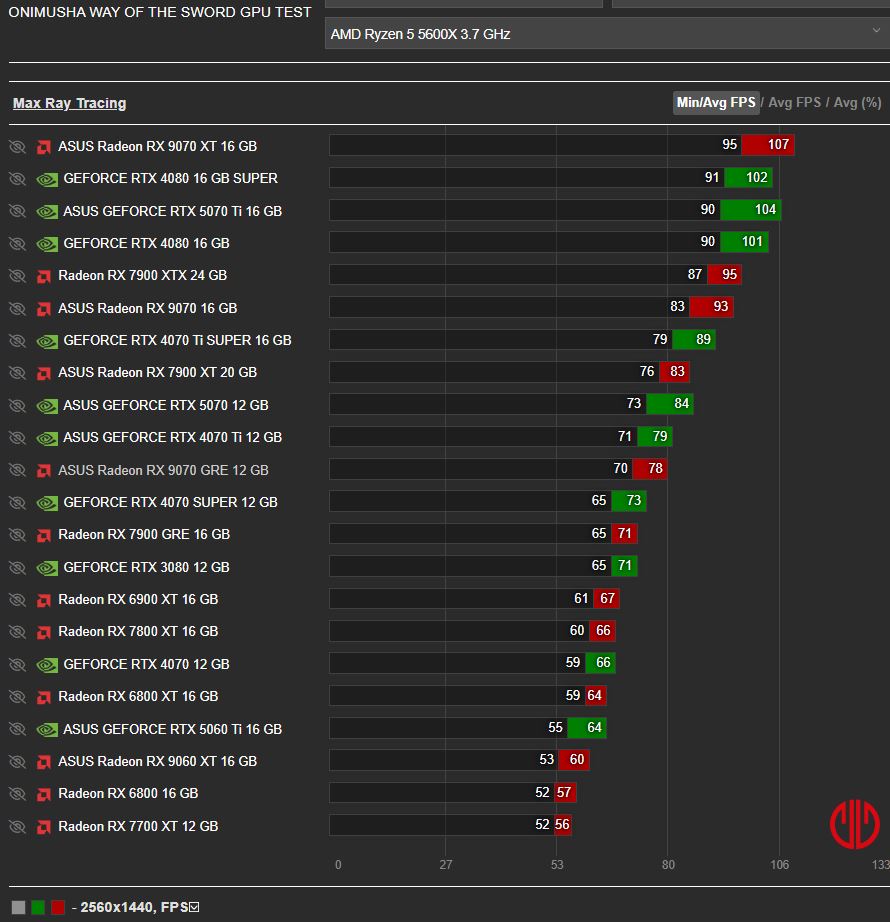Click the 2560x1440, FPS legend label

[x=134, y=907]
